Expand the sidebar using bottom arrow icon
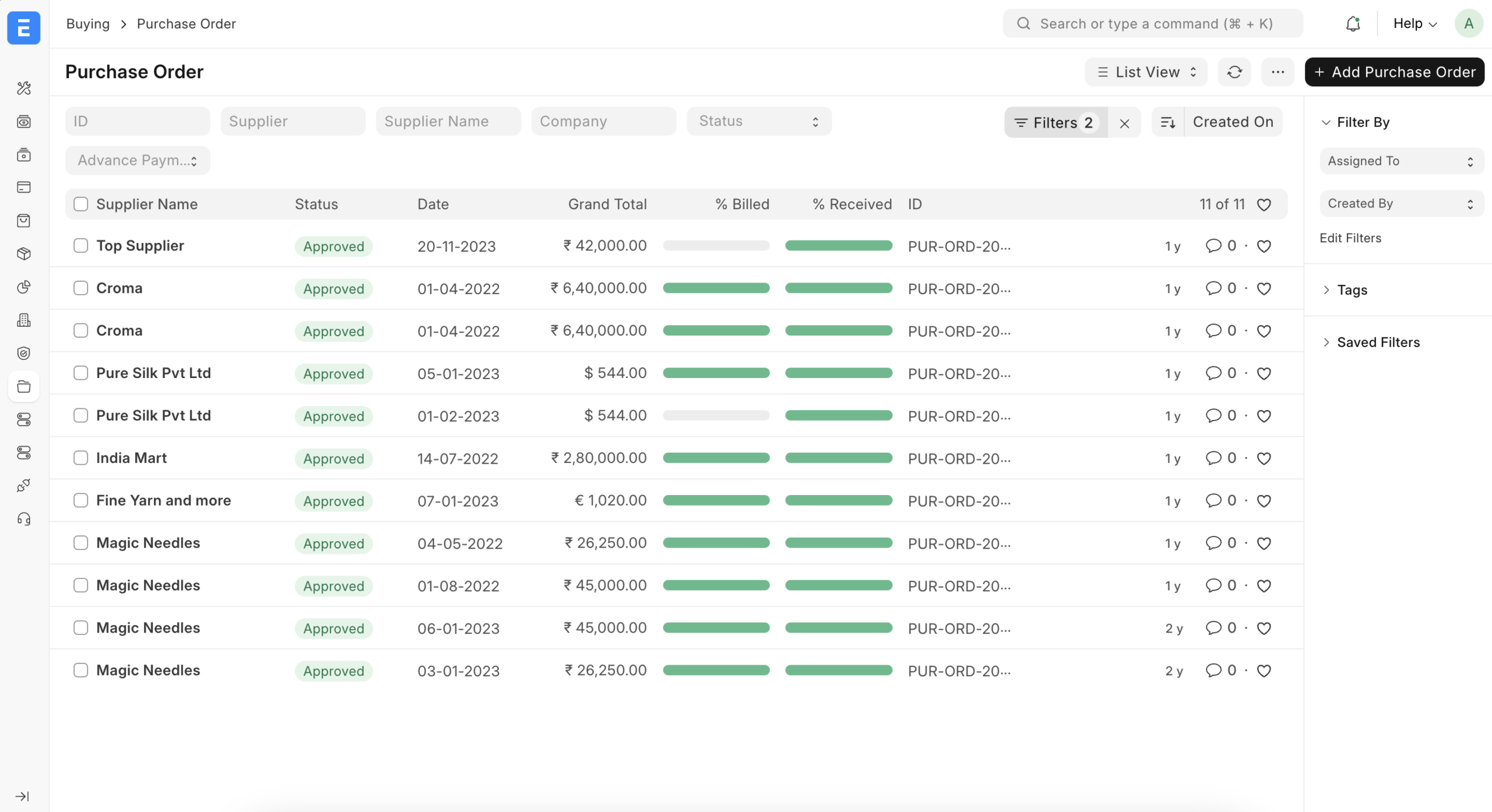Image resolution: width=1492 pixels, height=812 pixels. click(23, 796)
